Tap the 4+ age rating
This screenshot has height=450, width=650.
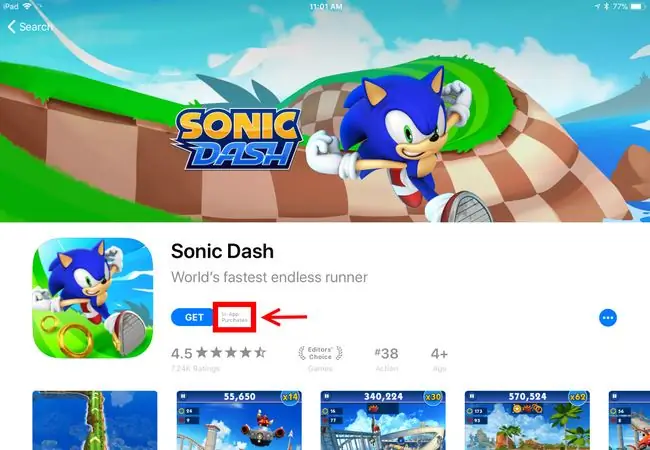pyautogui.click(x=439, y=359)
